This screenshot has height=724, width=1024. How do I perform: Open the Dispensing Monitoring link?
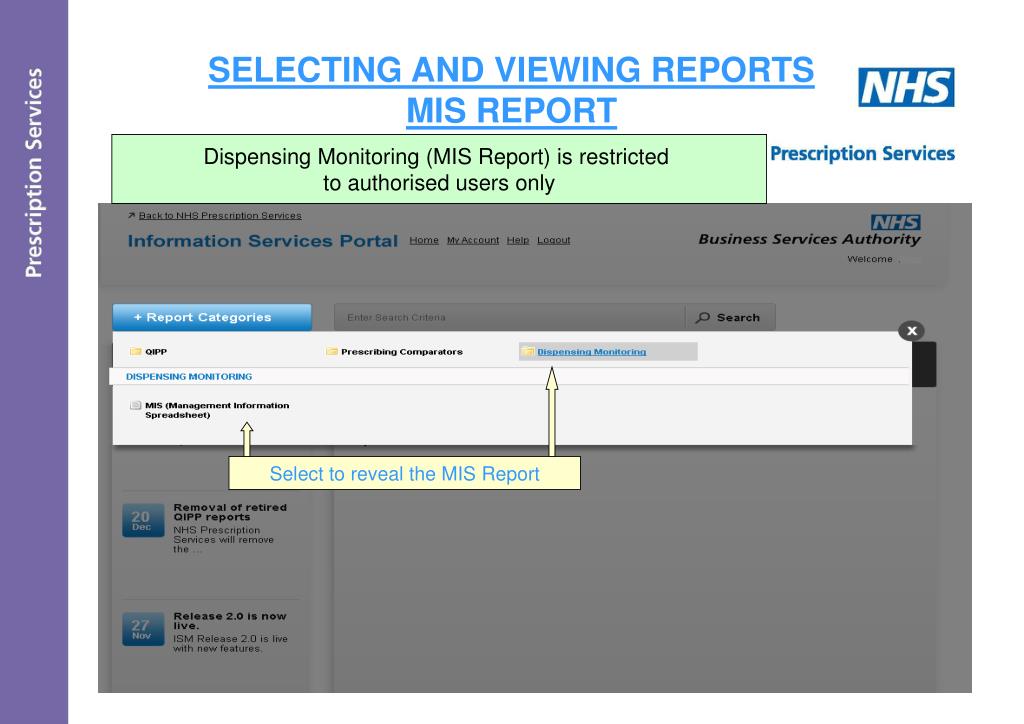pyautogui.click(x=592, y=352)
